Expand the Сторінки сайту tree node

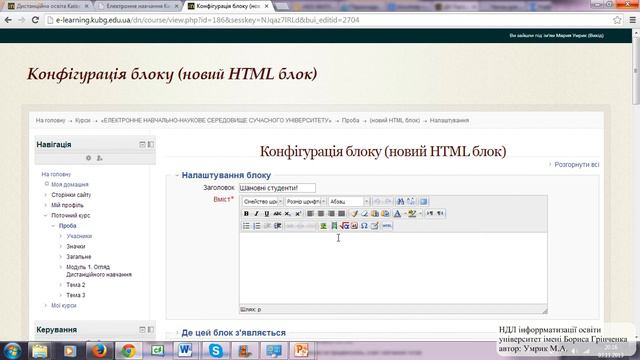[x=46, y=195]
